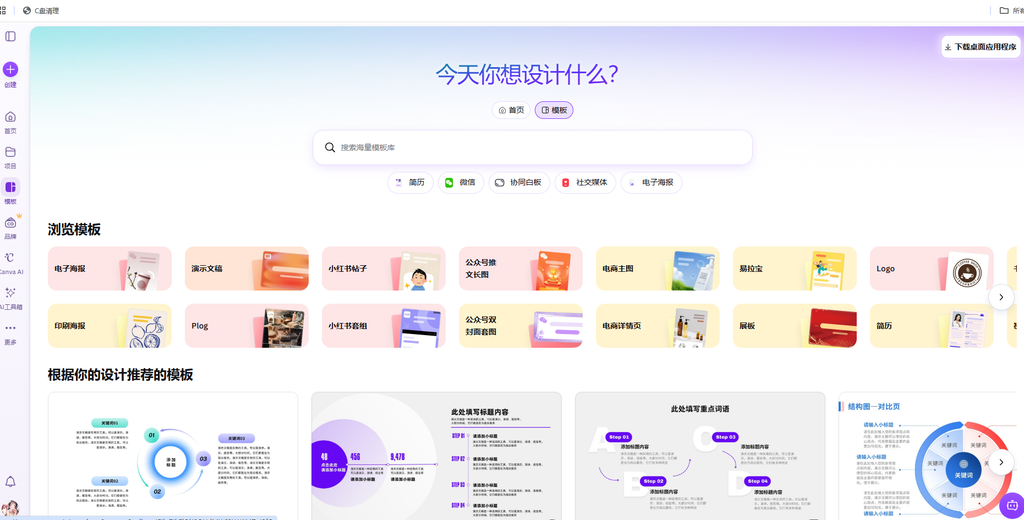Click the 根据你的设计推荐的模板 heading

pyautogui.click(x=120, y=375)
